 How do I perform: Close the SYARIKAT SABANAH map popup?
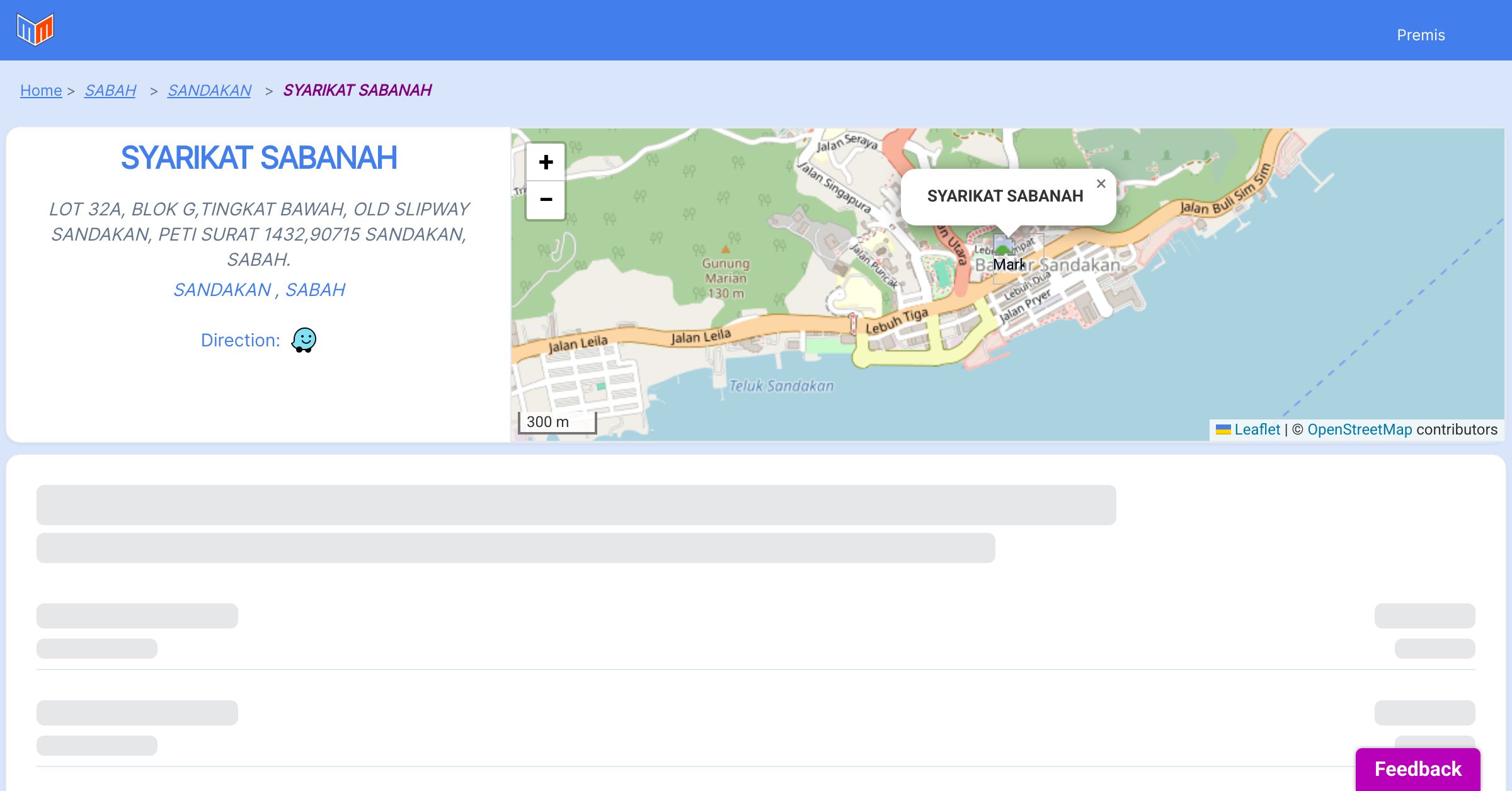pos(1101,184)
